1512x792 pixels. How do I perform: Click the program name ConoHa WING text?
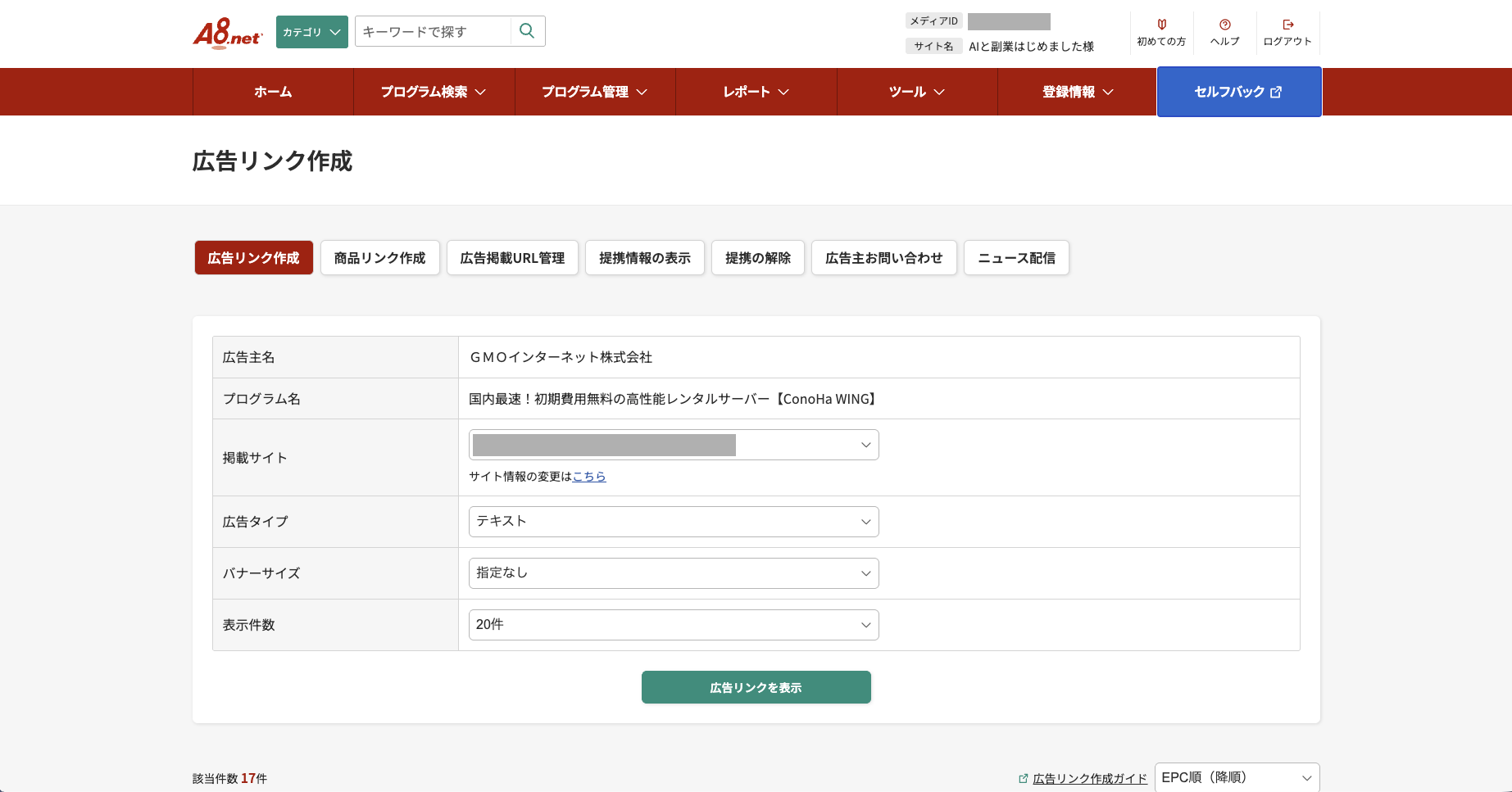click(674, 399)
